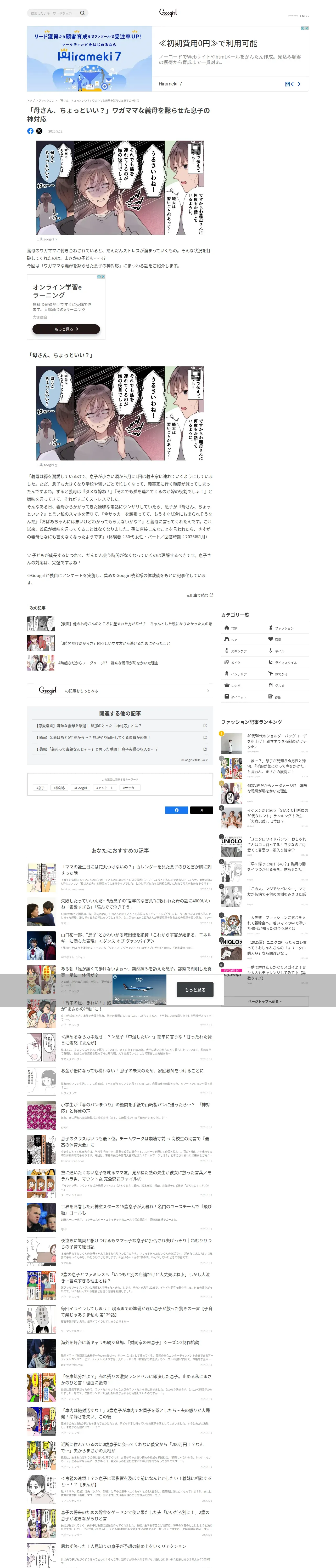Open external icon for 義母って高飛なんじゃ article
Viewport: 336px width, 1568px height.
click(x=205, y=749)
